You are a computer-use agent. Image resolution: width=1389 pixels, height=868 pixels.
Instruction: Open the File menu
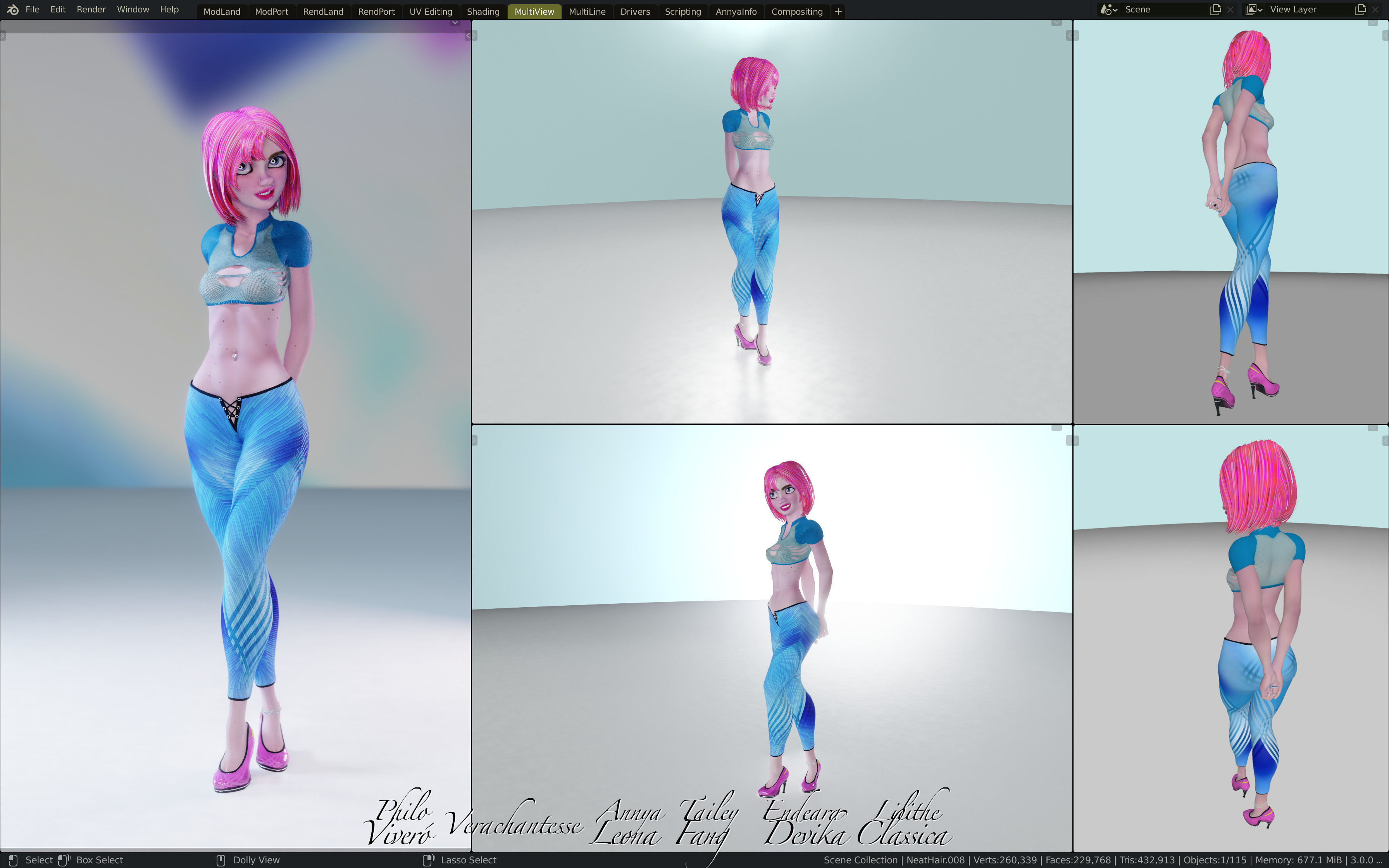pyautogui.click(x=33, y=10)
